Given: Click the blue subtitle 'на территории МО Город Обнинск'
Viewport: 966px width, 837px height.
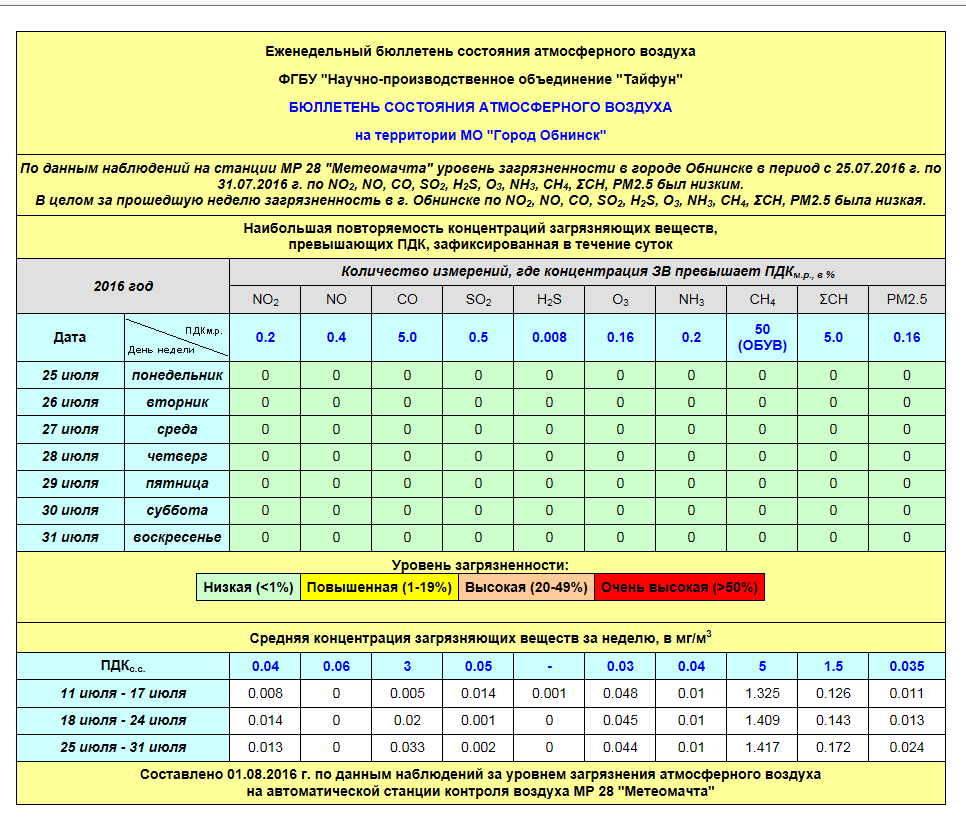Looking at the screenshot, I should tap(480, 134).
